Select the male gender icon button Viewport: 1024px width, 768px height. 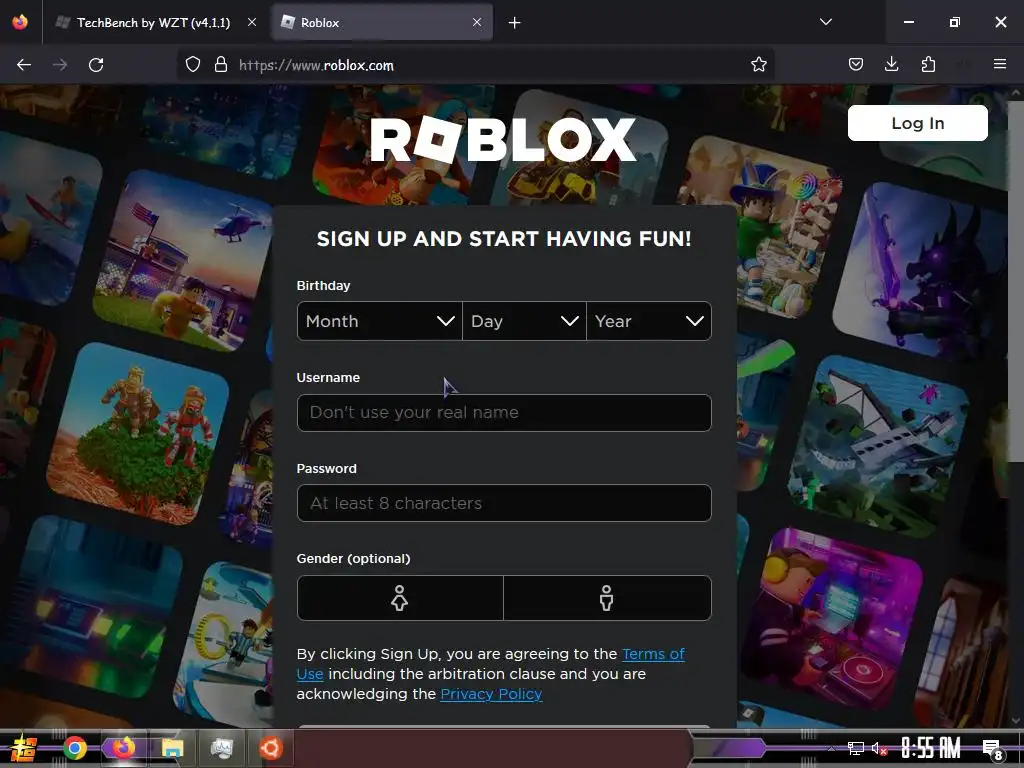607,598
